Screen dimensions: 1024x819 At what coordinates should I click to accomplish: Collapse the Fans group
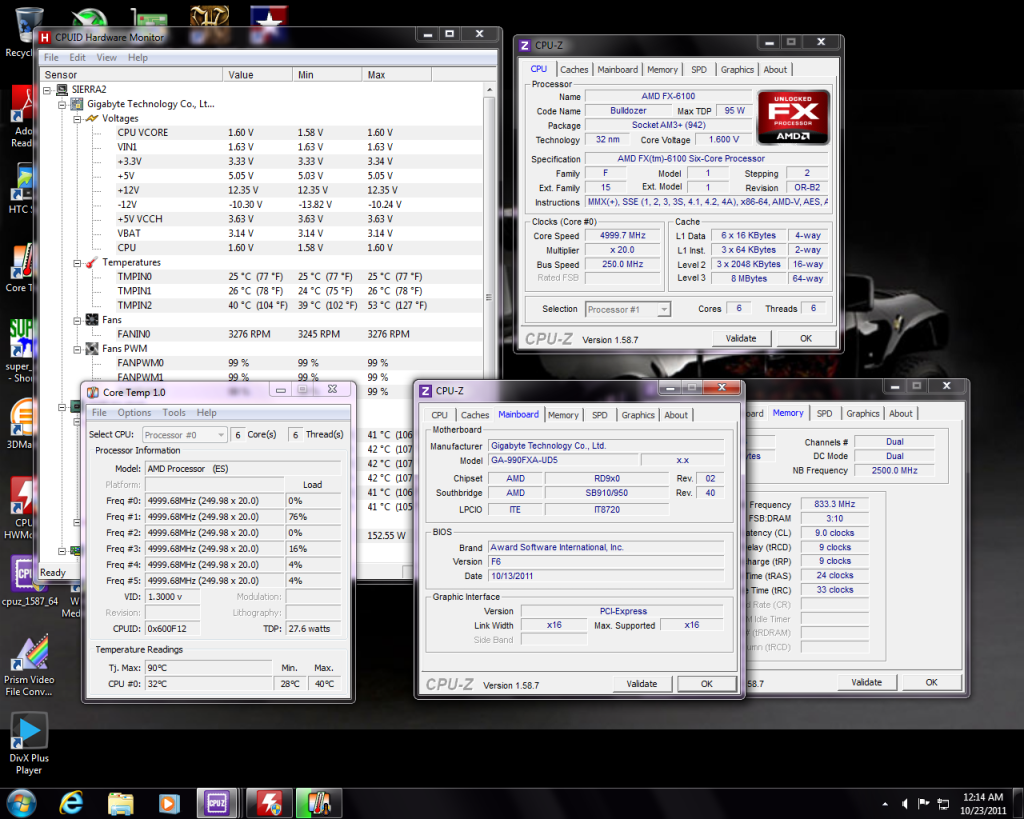[77, 321]
